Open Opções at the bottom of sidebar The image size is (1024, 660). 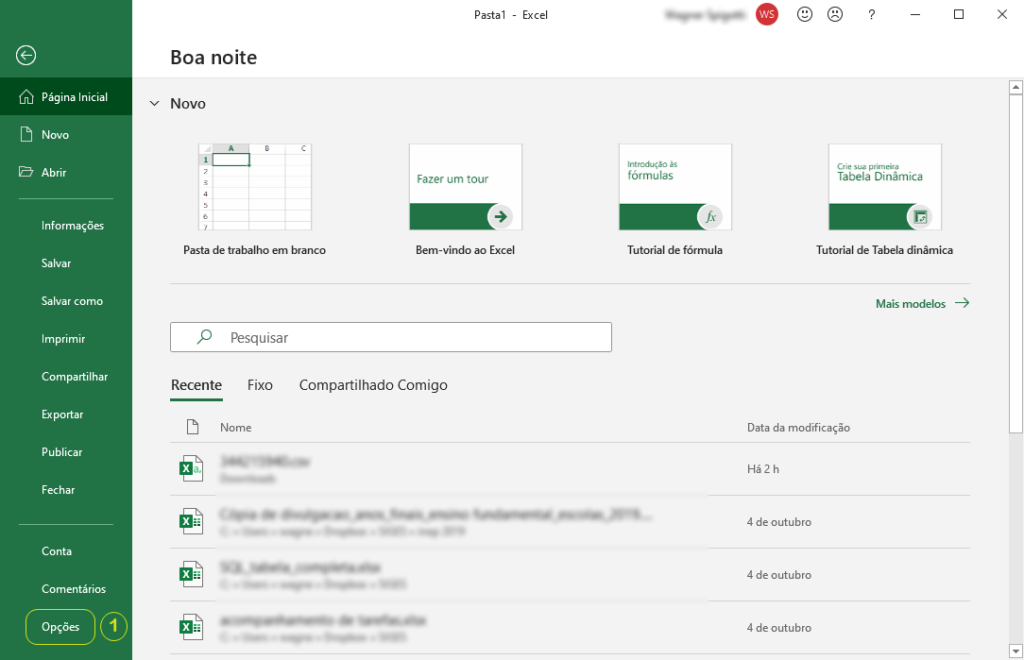pyautogui.click(x=60, y=627)
